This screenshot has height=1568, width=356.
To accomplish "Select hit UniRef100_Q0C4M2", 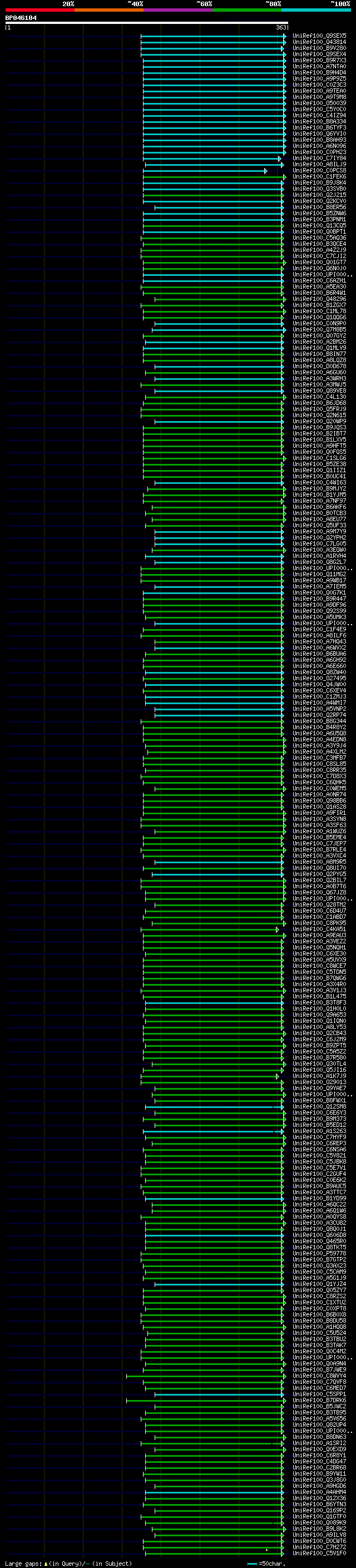I will [x=319, y=1351].
